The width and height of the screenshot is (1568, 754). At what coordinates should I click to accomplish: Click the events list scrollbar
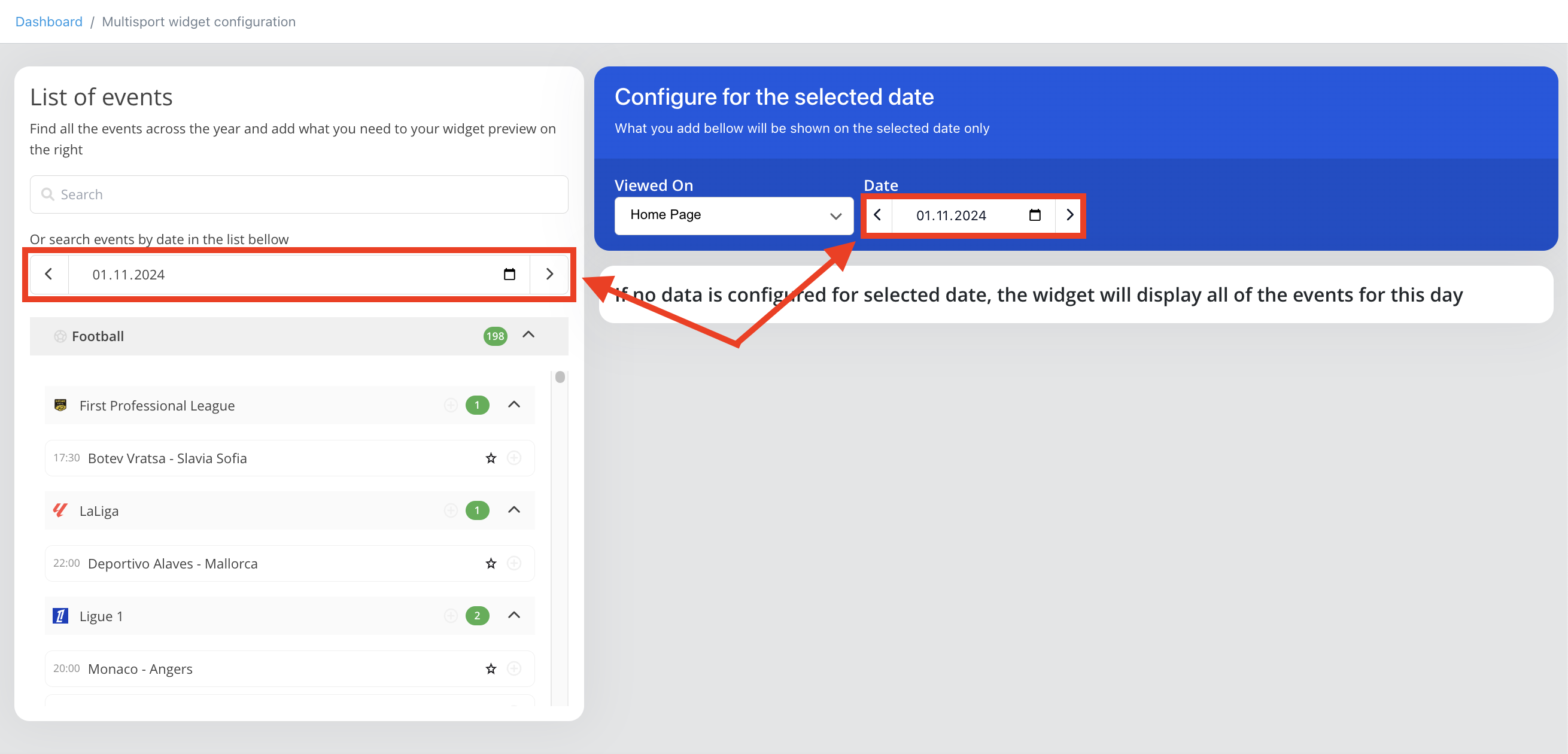click(x=560, y=378)
